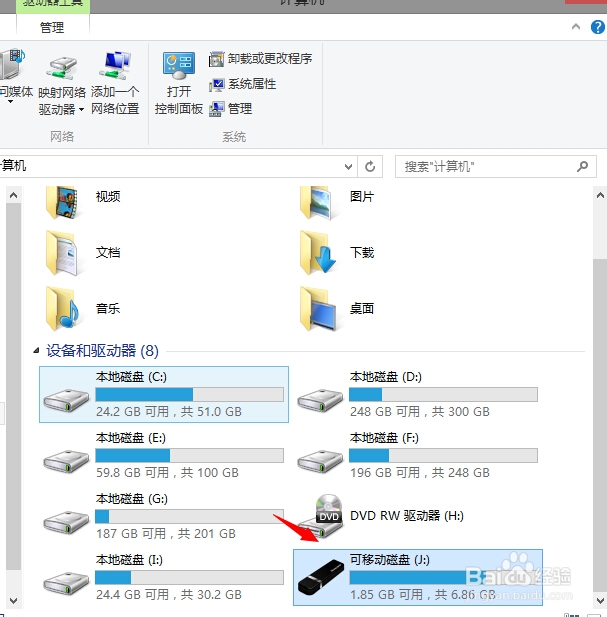Select the 本地磁盘 (I:) drive icon
The height and width of the screenshot is (617, 607).
(x=66, y=583)
